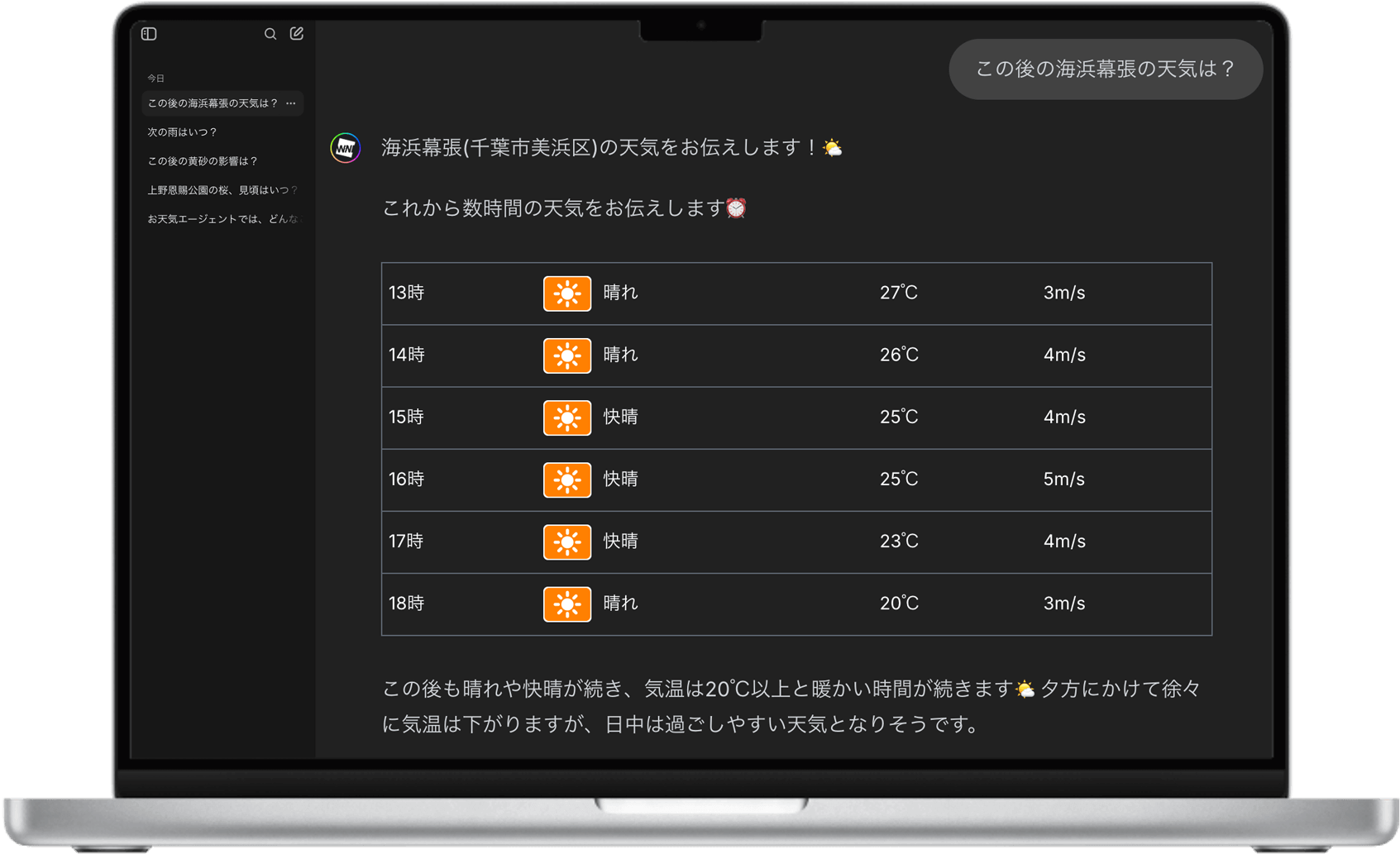1400x854 pixels.
Task: Start a new chat with compose icon
Action: click(x=297, y=34)
